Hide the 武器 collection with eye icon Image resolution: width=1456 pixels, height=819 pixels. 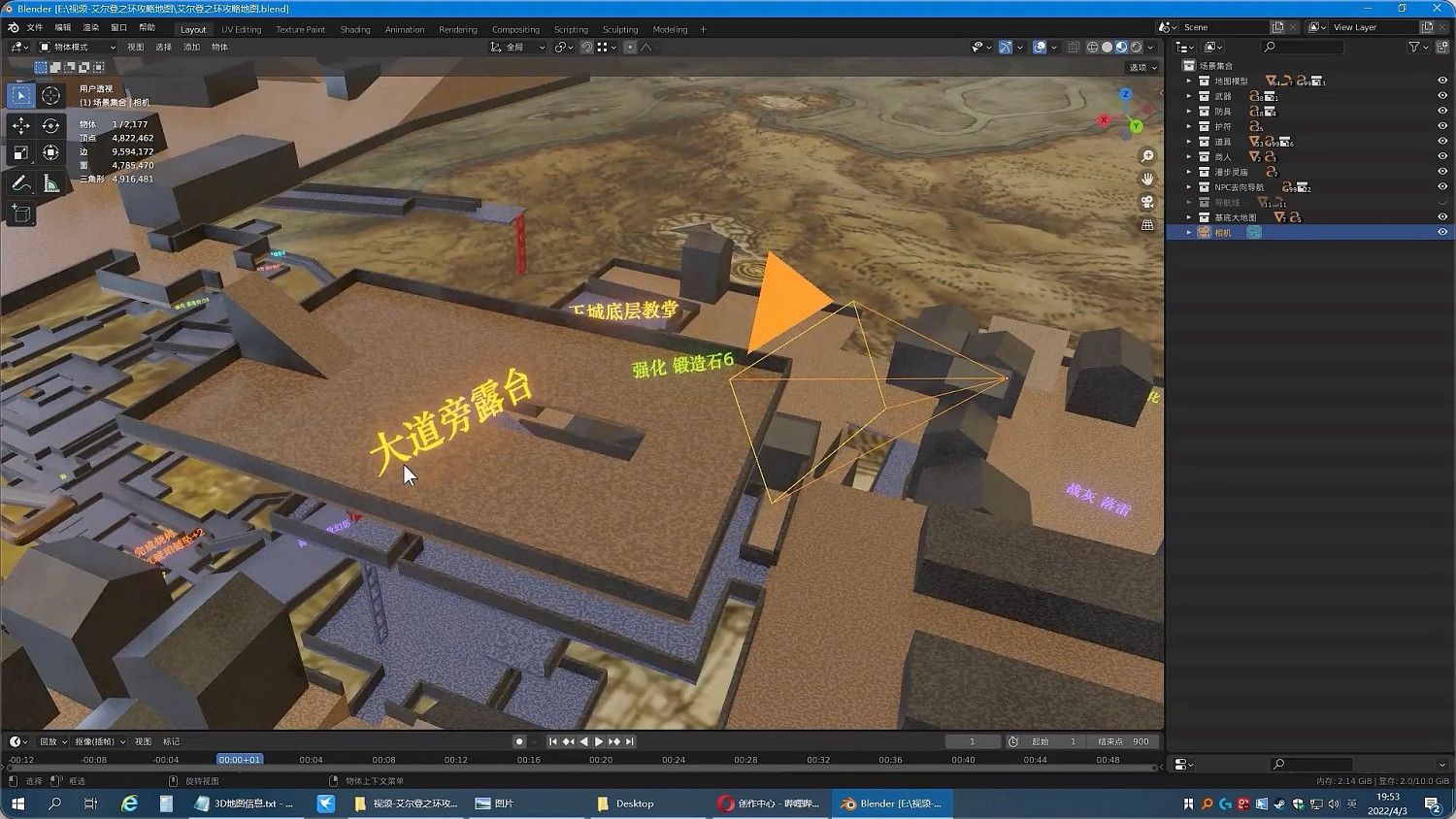1441,96
